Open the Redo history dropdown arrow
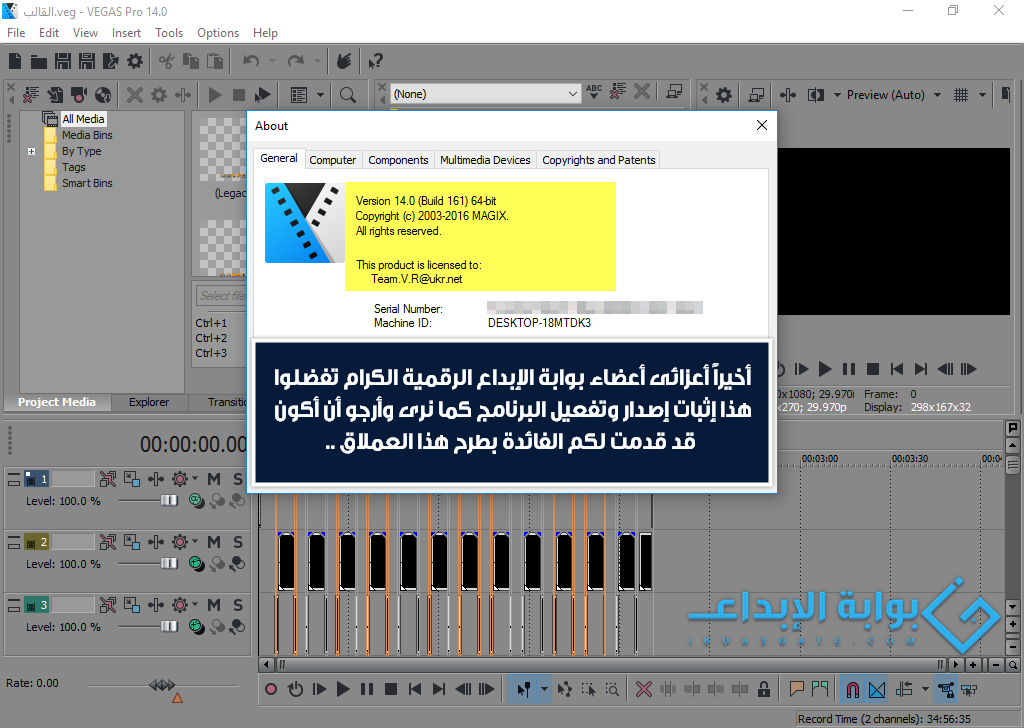The width and height of the screenshot is (1024, 728). click(x=317, y=61)
